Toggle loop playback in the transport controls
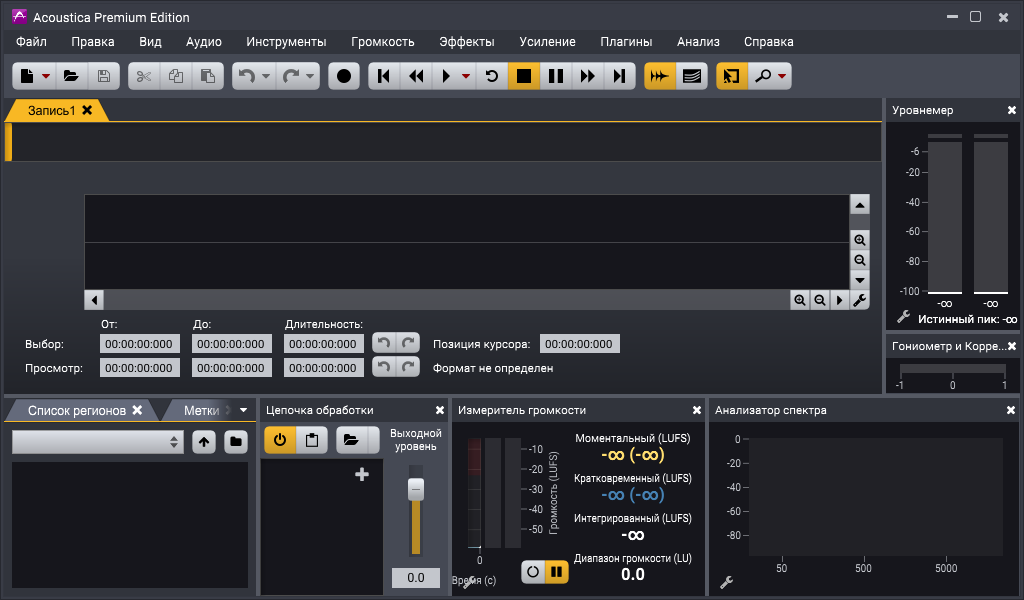The image size is (1024, 600). [491, 76]
